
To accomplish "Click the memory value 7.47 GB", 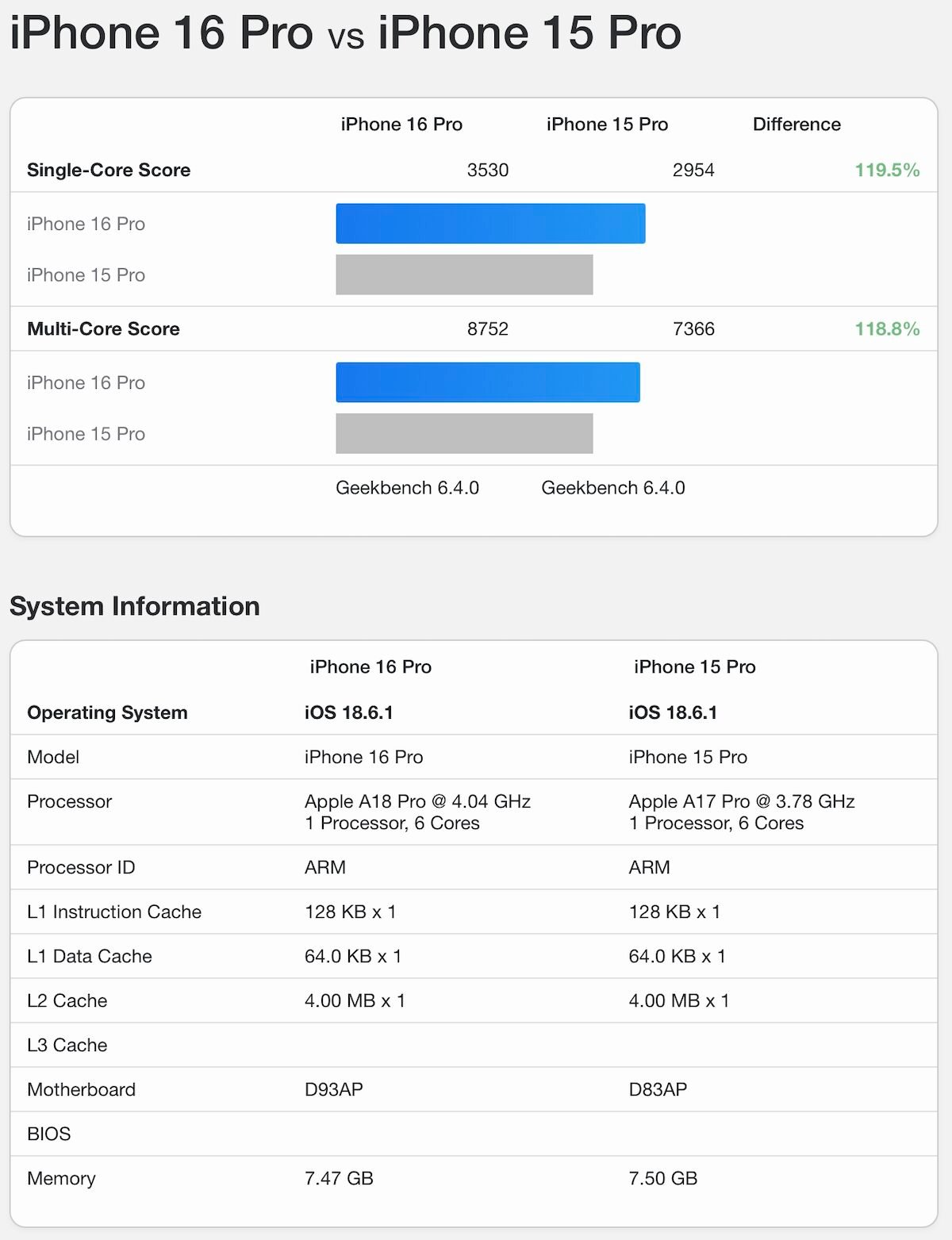I will pos(339,1178).
